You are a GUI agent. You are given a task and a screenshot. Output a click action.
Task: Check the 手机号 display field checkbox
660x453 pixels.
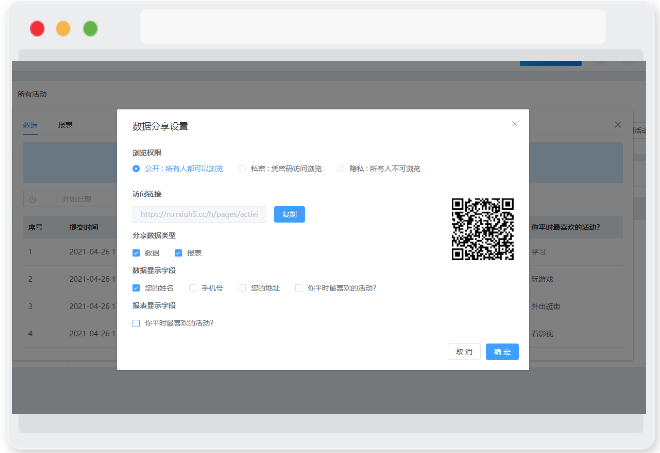193,288
